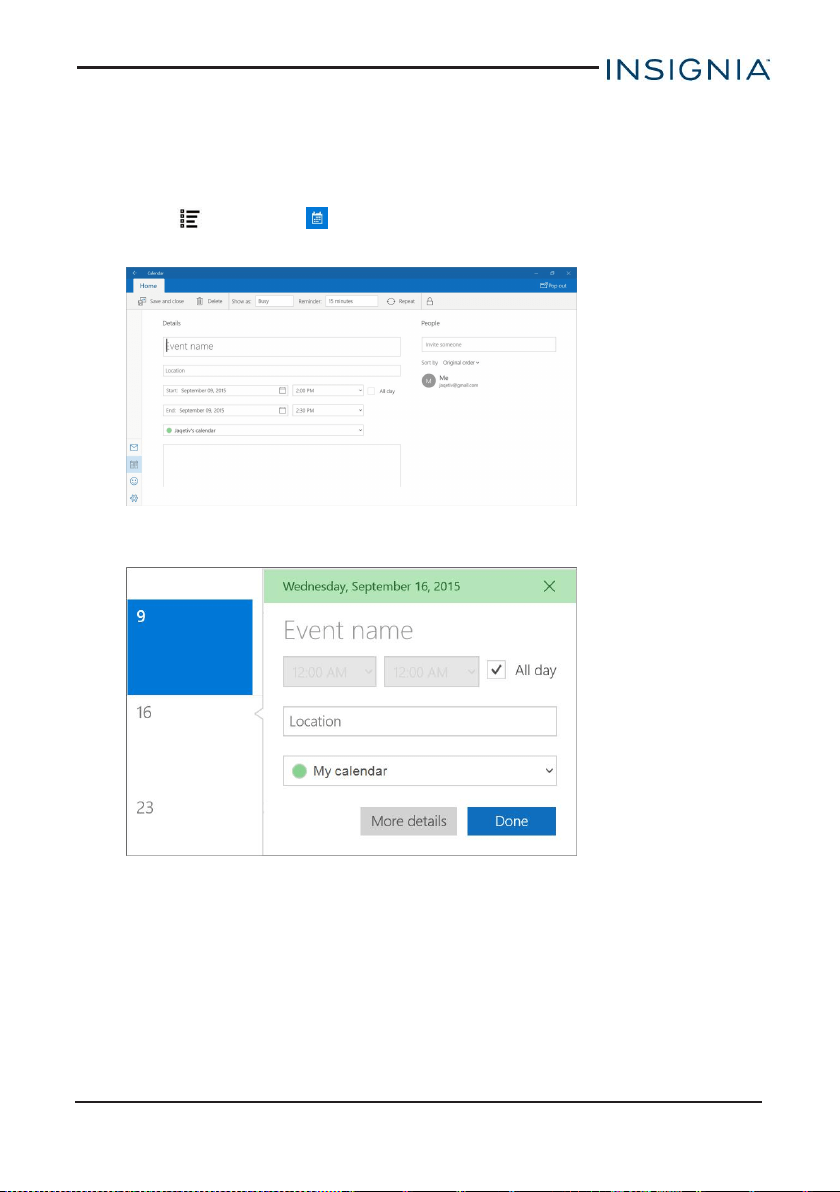Open the Show as Busy dropdown
The width and height of the screenshot is (840, 1192).
pyautogui.click(x=274, y=301)
